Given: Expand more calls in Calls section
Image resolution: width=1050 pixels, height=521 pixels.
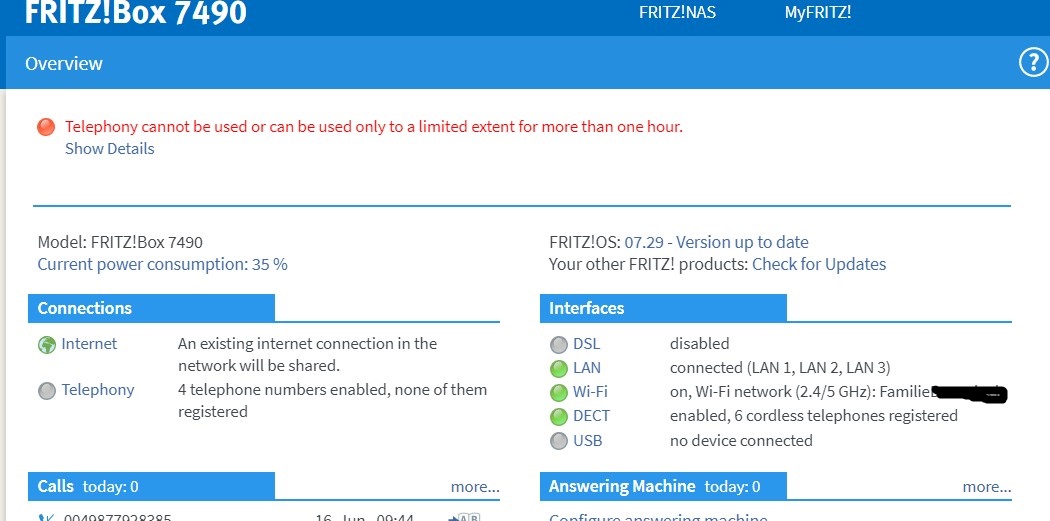Looking at the screenshot, I should pyautogui.click(x=474, y=487).
